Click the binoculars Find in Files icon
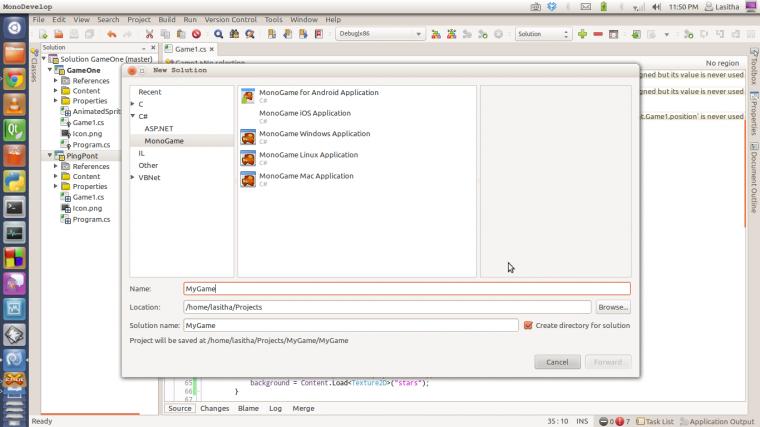The width and height of the screenshot is (760, 427). click(x=234, y=34)
